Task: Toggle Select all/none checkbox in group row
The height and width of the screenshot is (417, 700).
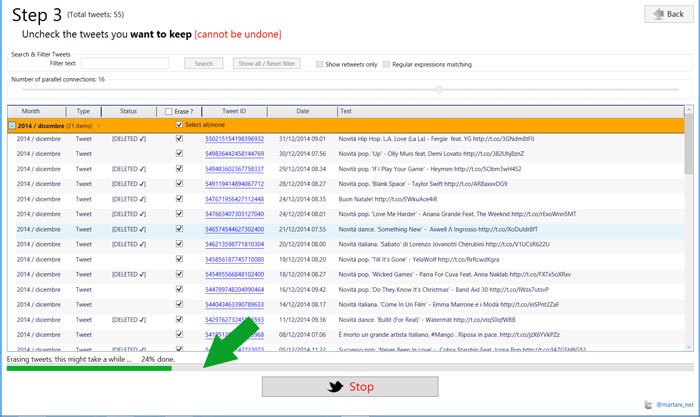Action: coord(179,125)
